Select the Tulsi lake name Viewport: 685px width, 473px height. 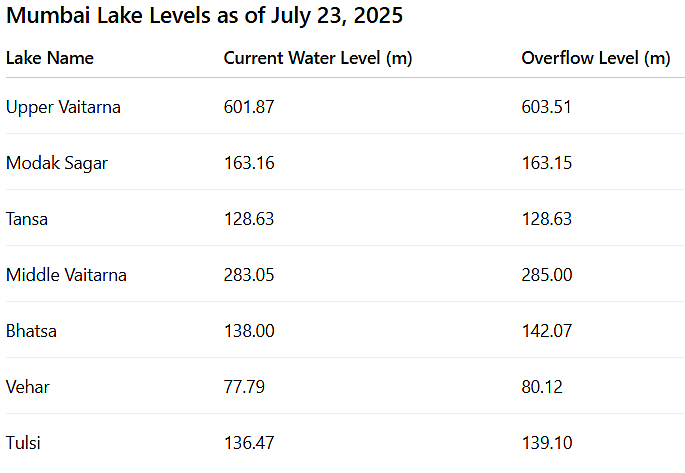click(x=23, y=443)
